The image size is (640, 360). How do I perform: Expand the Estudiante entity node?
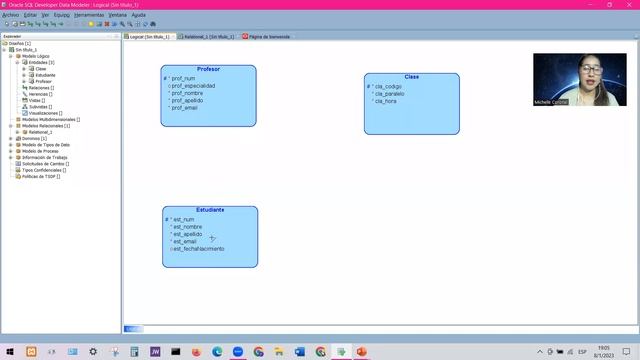(24, 75)
